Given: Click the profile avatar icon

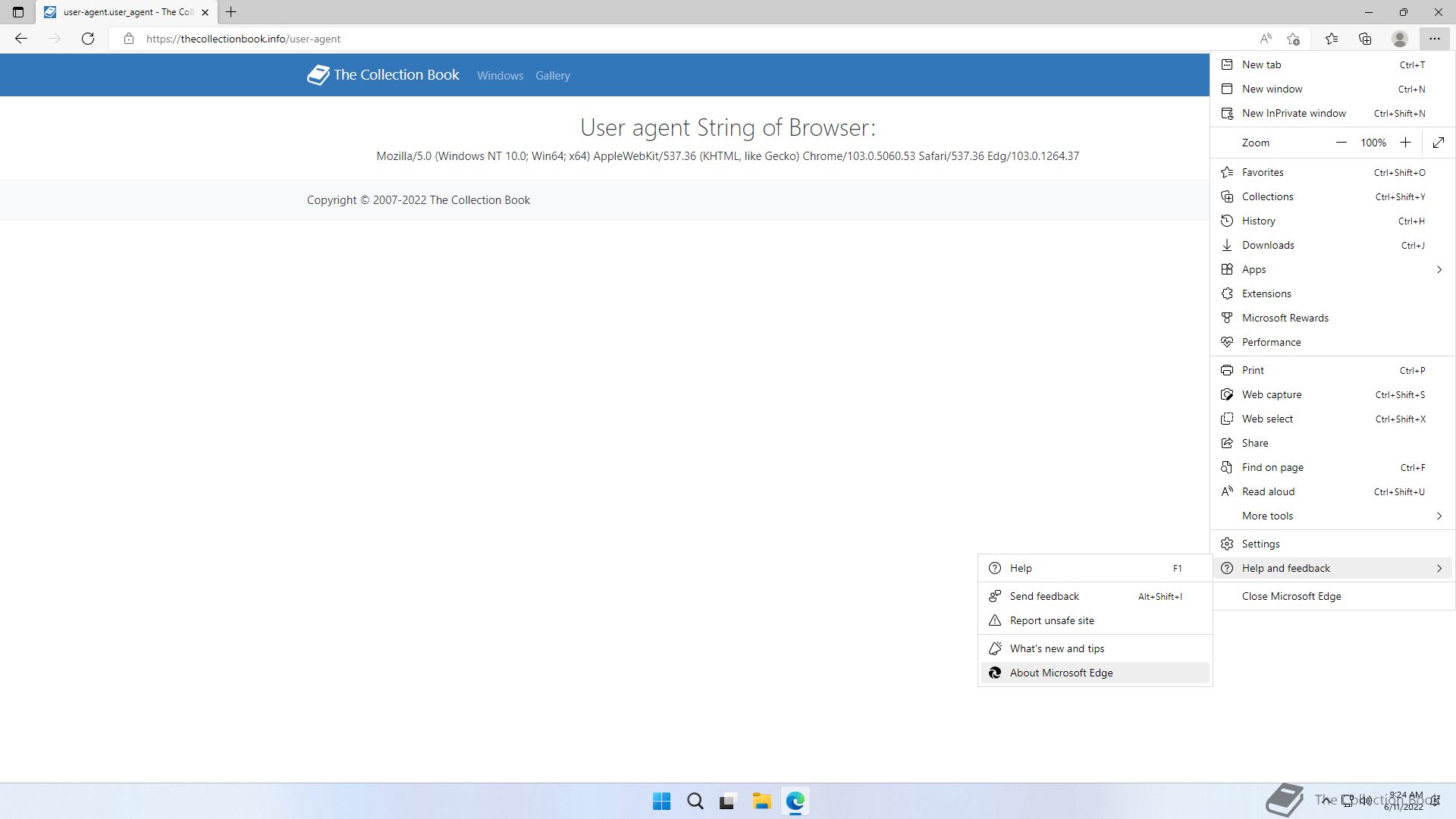Looking at the screenshot, I should point(1399,39).
